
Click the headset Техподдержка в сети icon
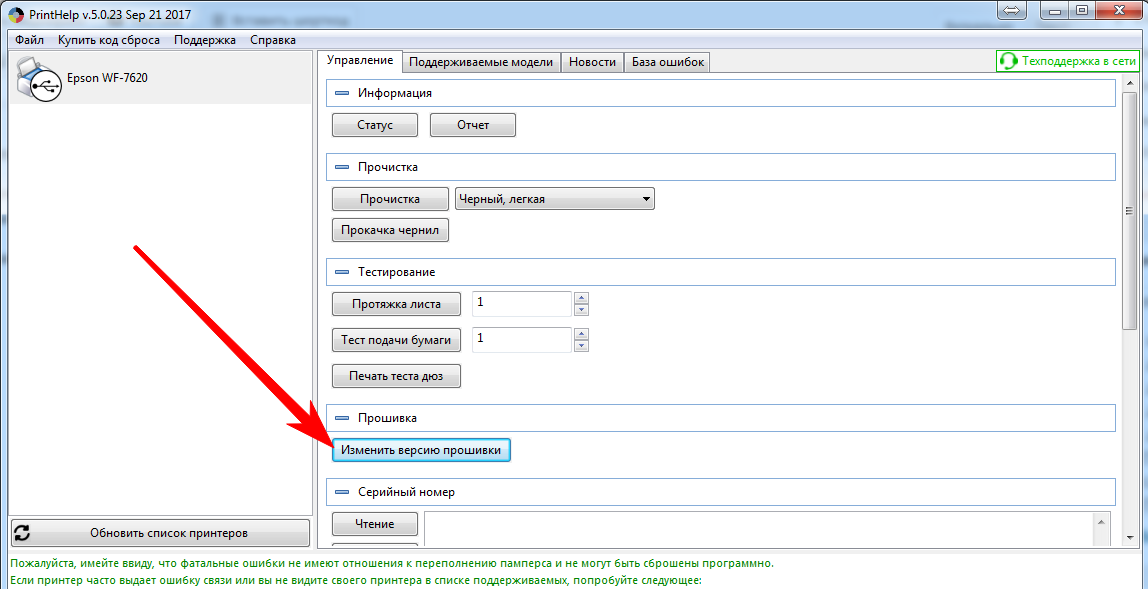click(x=1009, y=61)
